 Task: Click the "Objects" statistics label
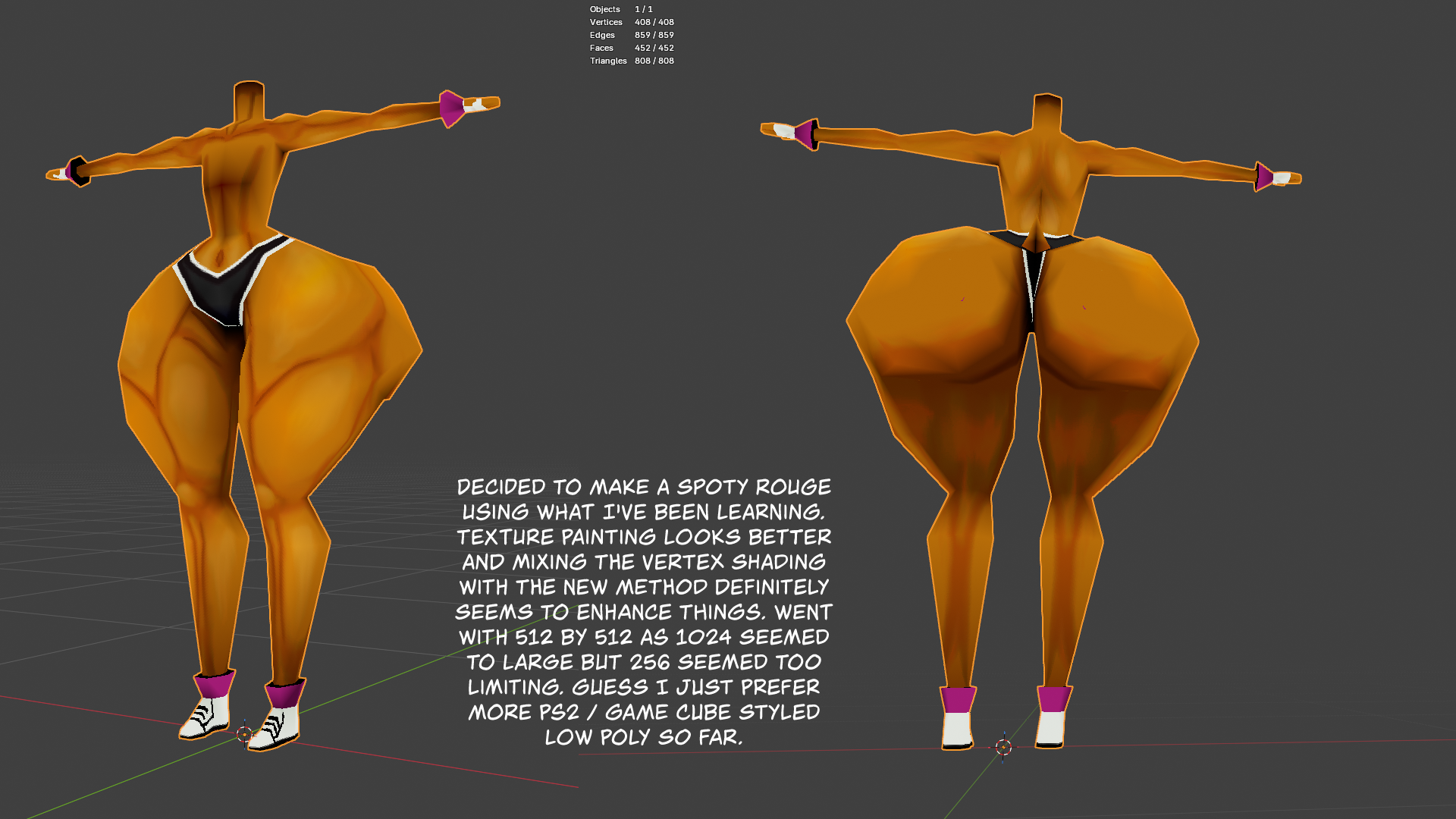click(x=605, y=9)
